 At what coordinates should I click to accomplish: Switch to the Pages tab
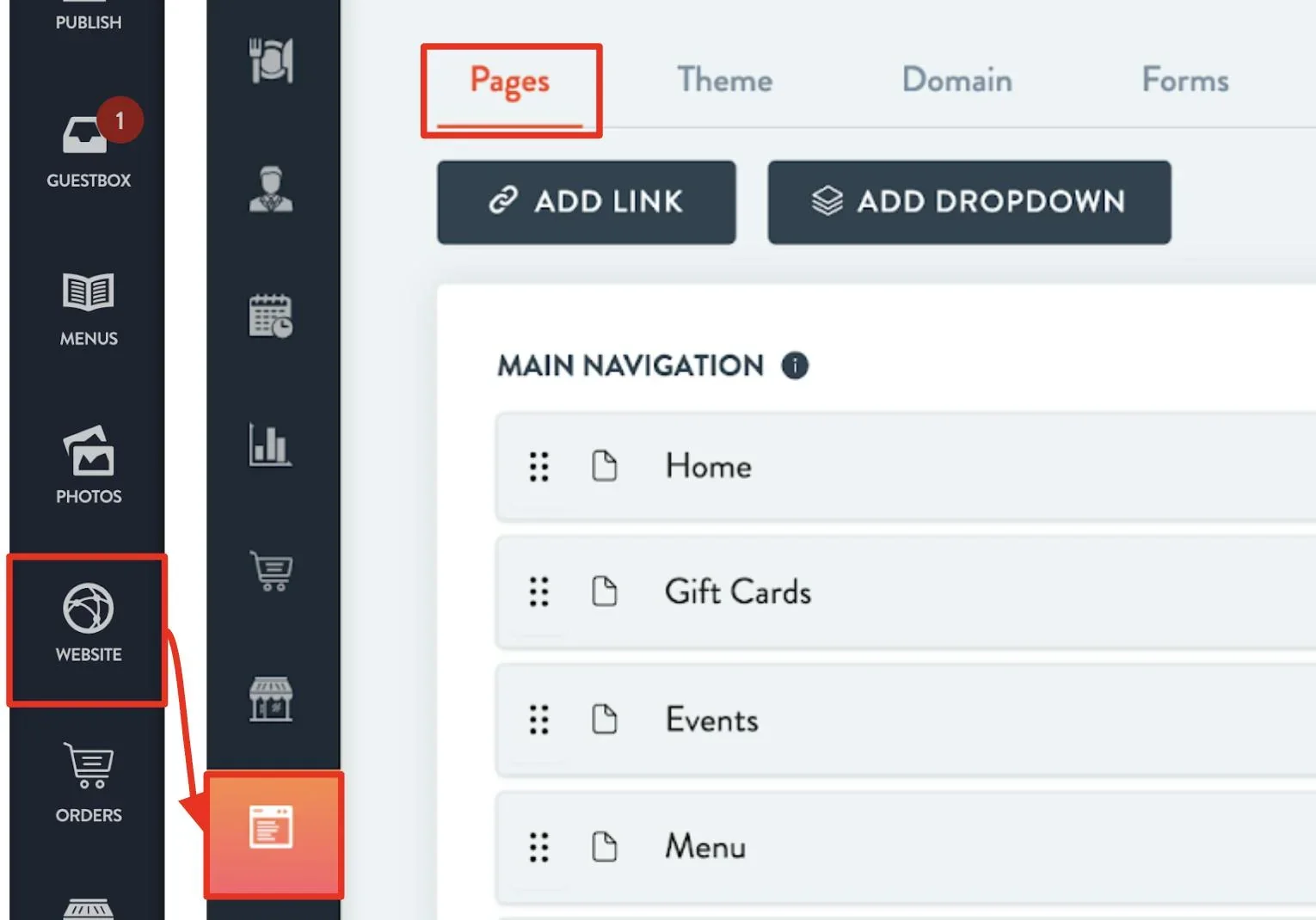[x=510, y=82]
